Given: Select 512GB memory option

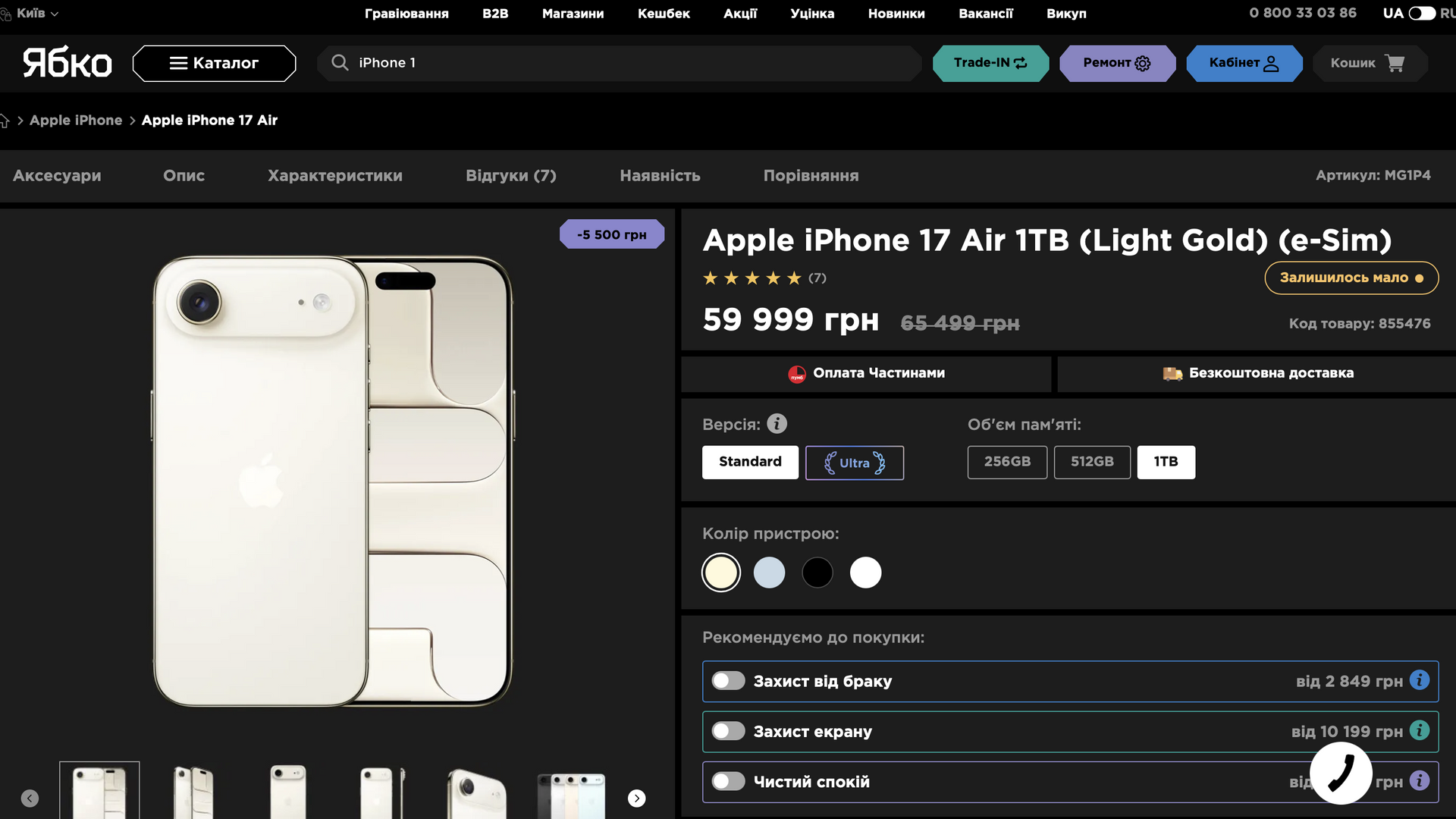Looking at the screenshot, I should pyautogui.click(x=1092, y=462).
